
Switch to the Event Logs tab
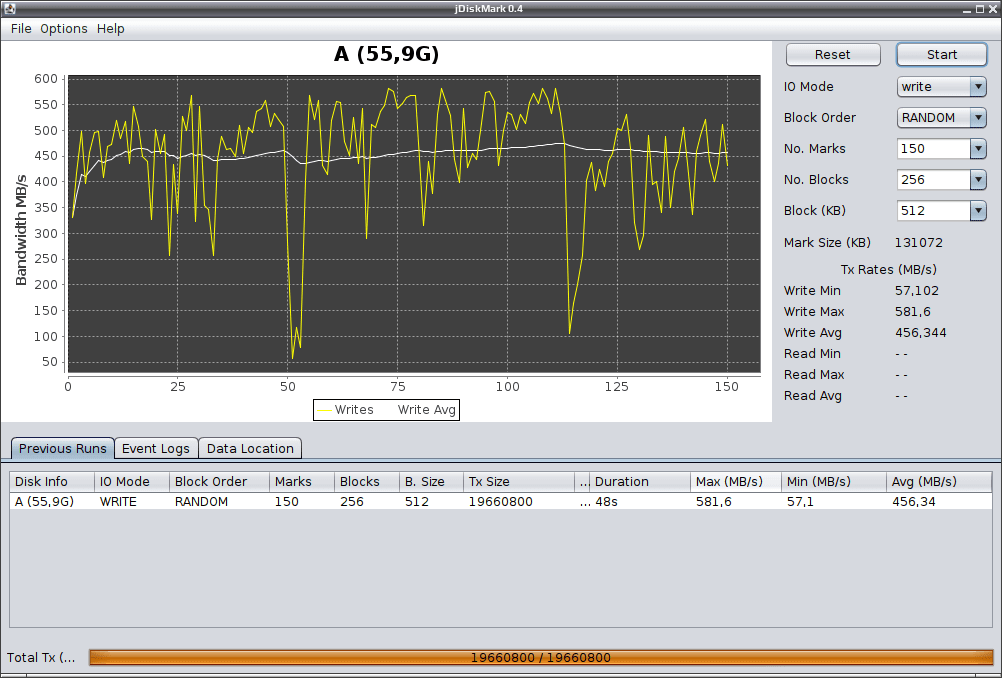click(x=156, y=449)
